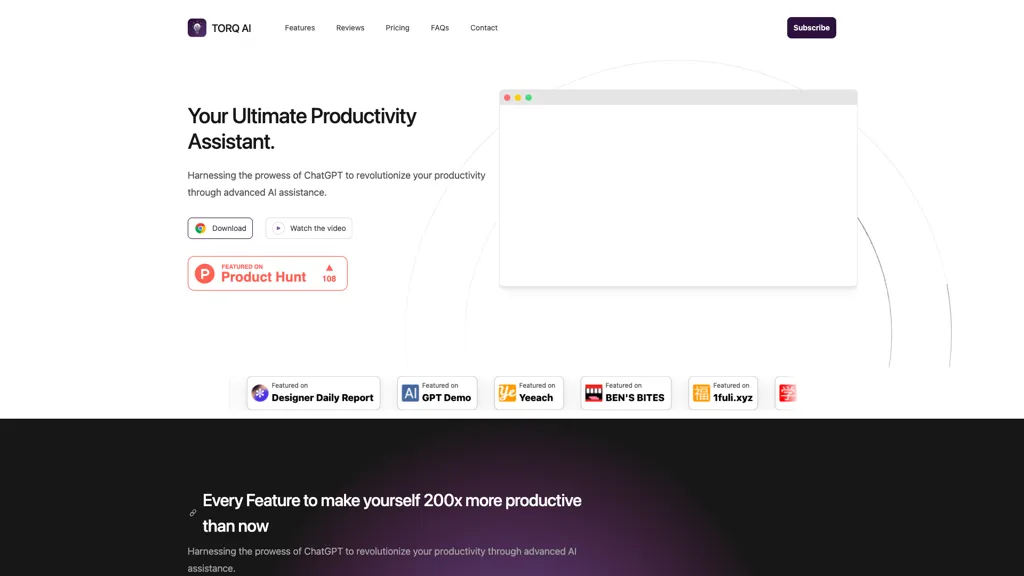Click the red dot in mockup window
Screen dimensions: 1024x576
click(507, 97)
